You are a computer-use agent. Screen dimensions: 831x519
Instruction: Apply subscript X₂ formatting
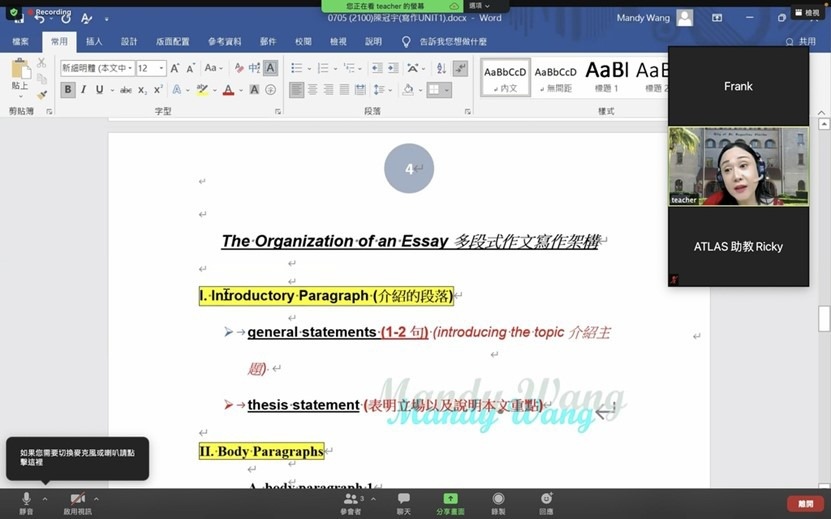(x=142, y=90)
